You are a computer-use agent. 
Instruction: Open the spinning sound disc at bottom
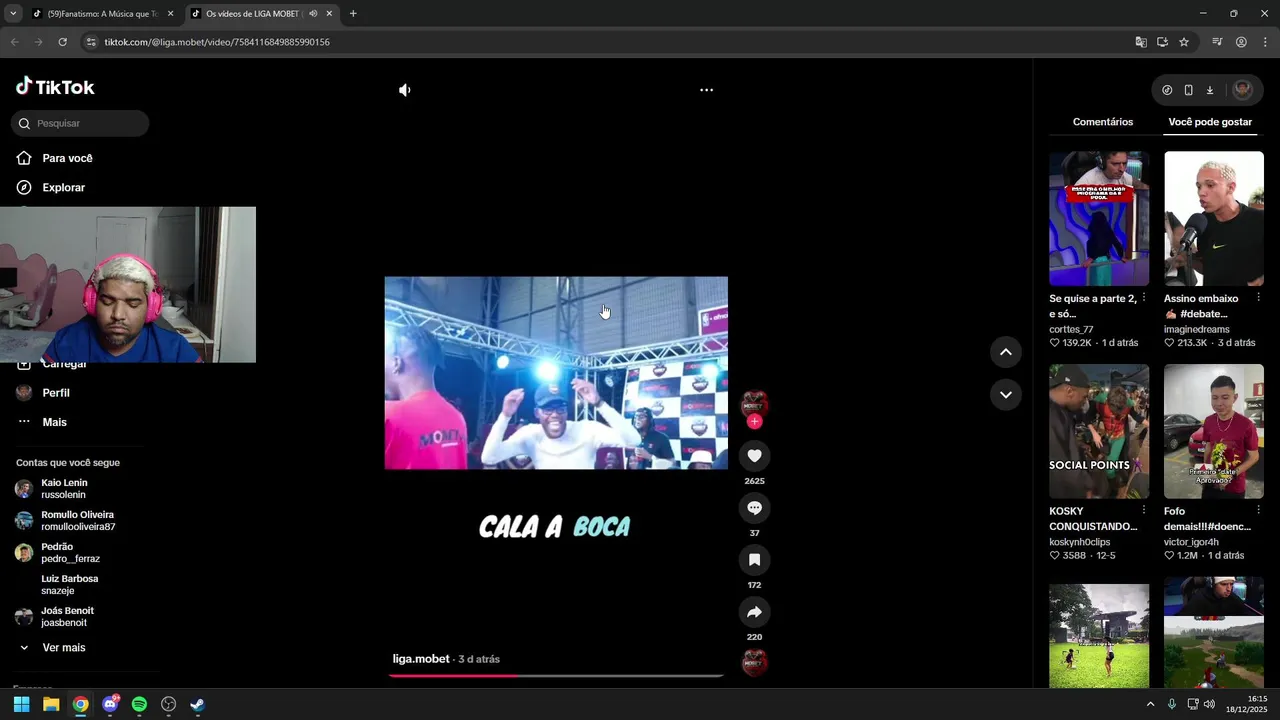(x=754, y=662)
